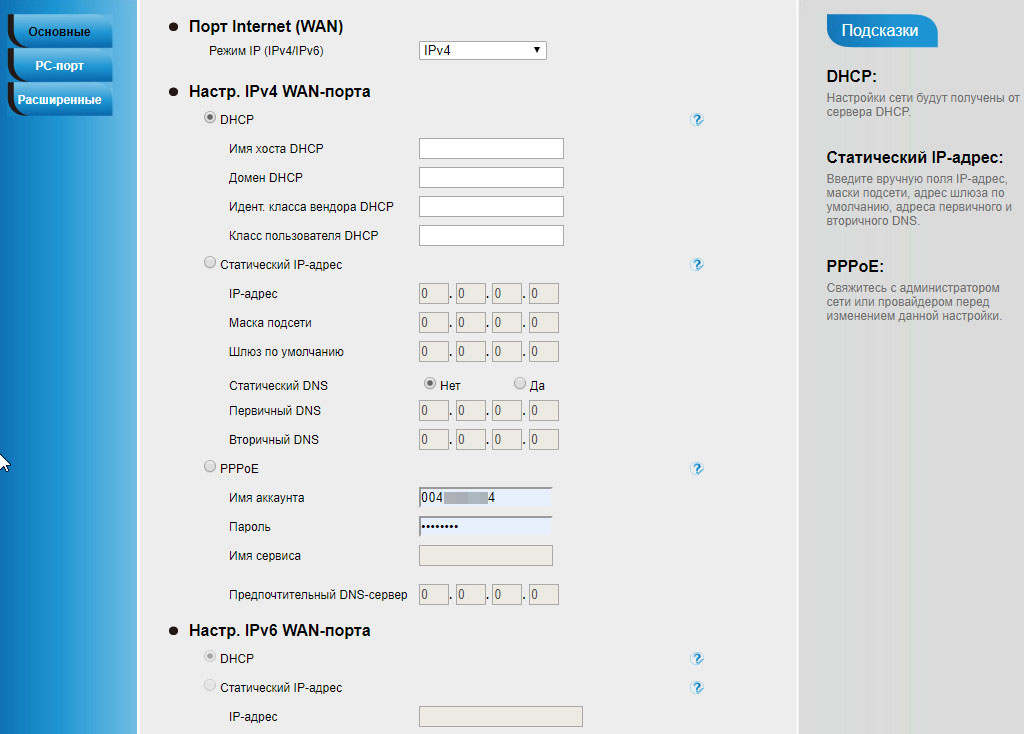Click help icon next to IPv6 DHCP
The height and width of the screenshot is (734, 1024).
tap(697, 659)
